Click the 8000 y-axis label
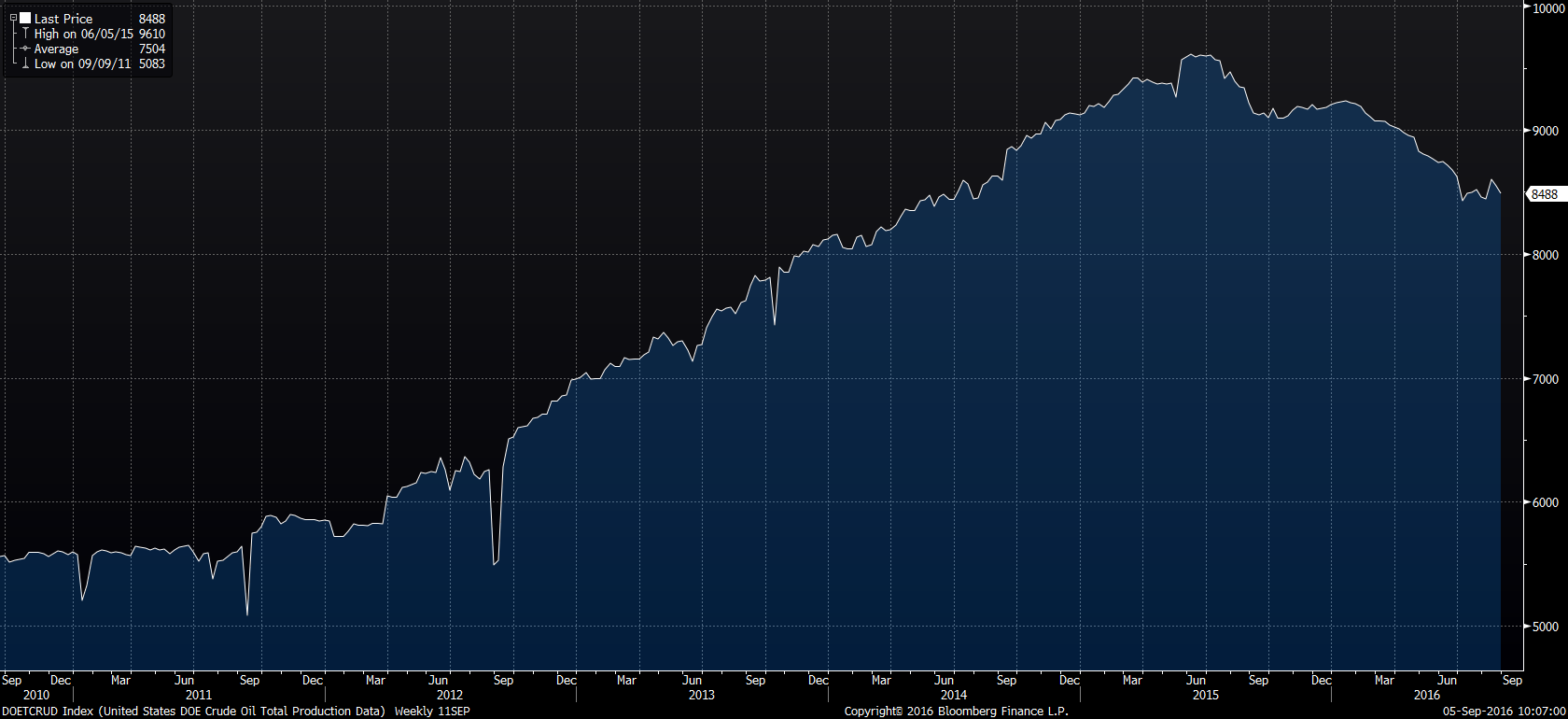Screen dimensions: 1568x719 [1546, 255]
